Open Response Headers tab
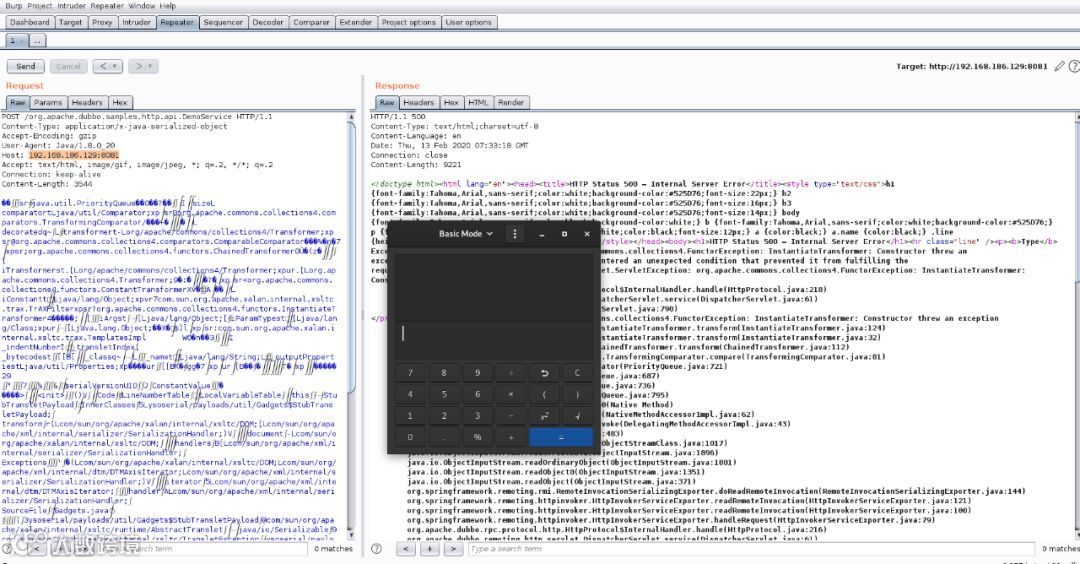The image size is (1080, 564). click(418, 102)
